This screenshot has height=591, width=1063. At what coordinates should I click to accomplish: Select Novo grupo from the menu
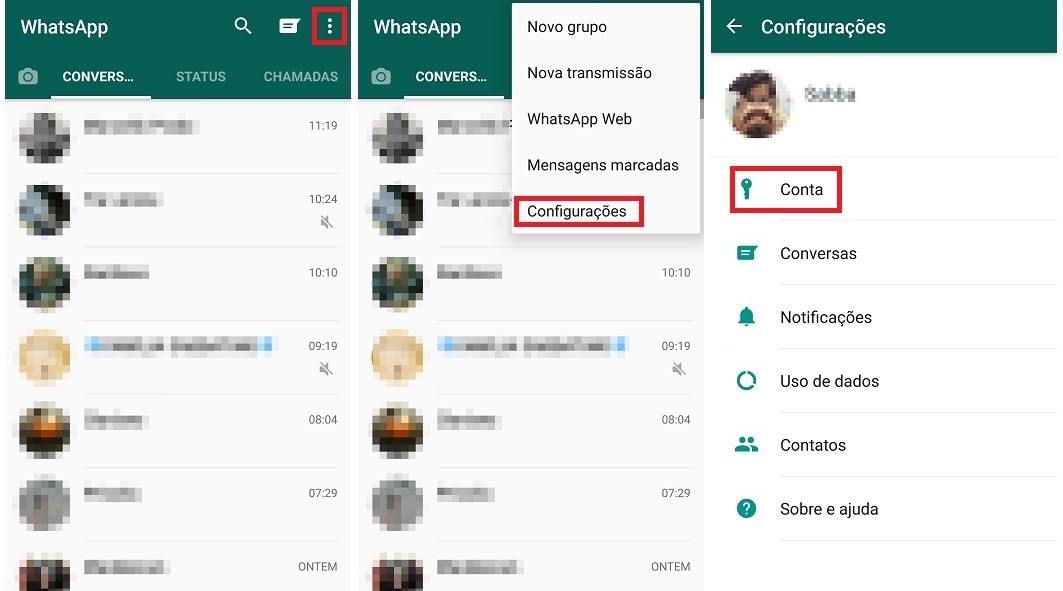point(567,27)
